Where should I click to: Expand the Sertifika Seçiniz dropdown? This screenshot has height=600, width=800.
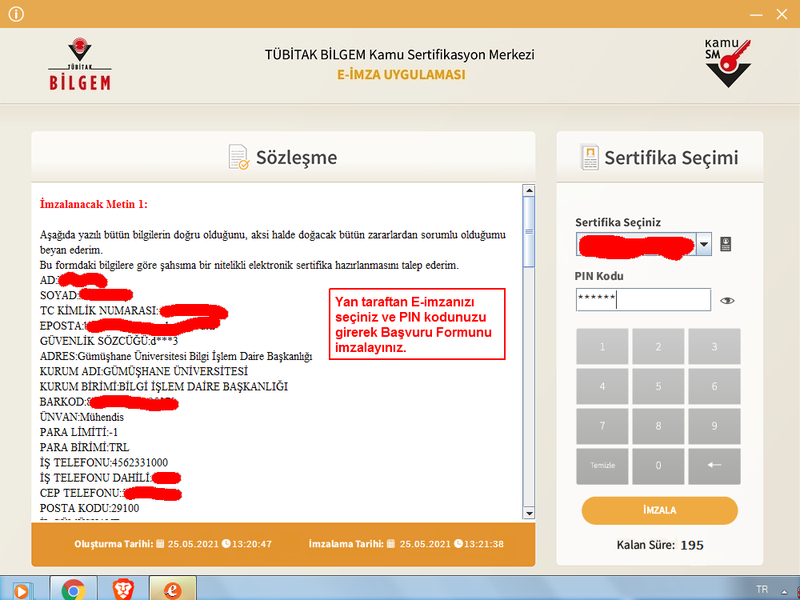coord(704,243)
